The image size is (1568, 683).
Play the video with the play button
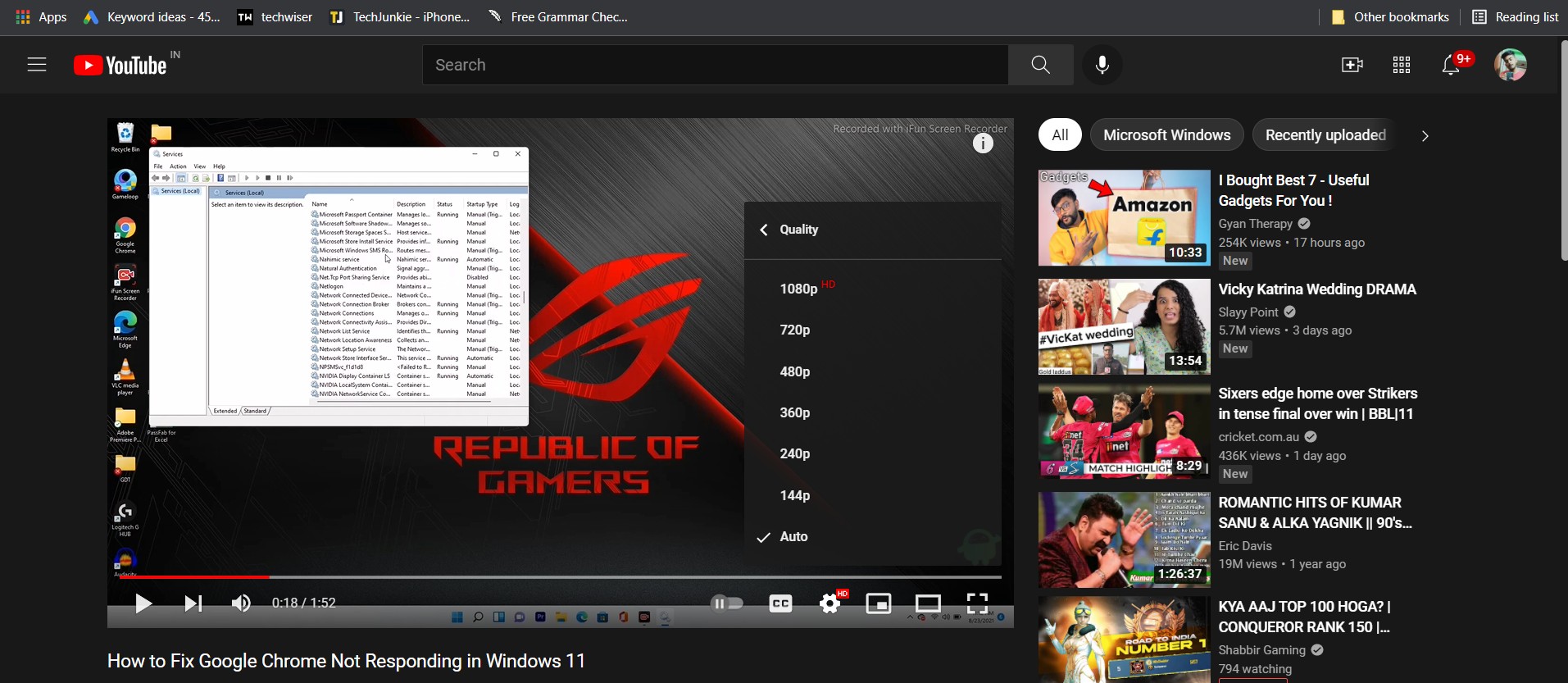coord(143,603)
